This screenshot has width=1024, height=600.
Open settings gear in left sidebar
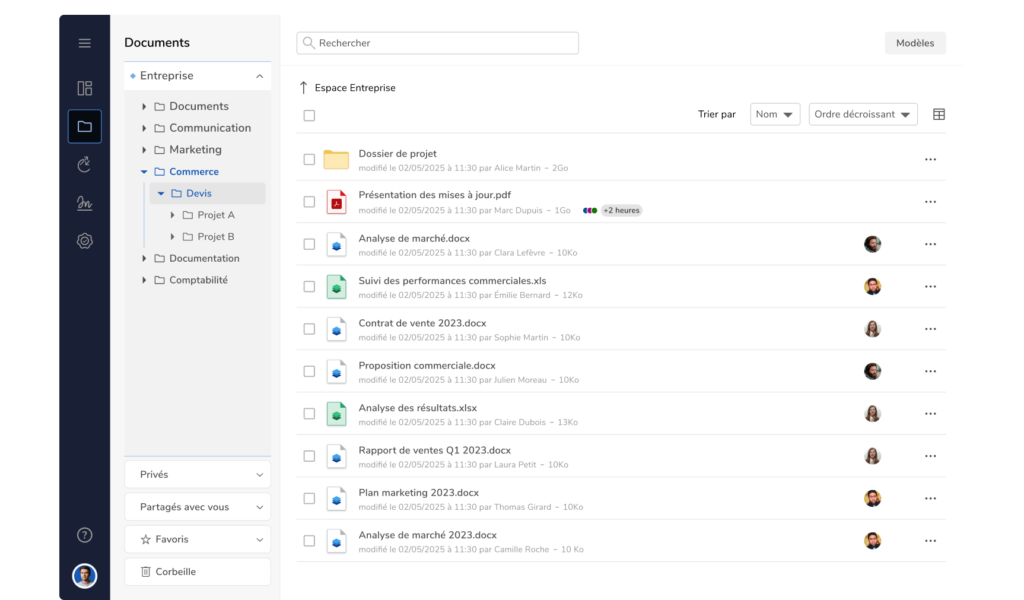coord(85,241)
